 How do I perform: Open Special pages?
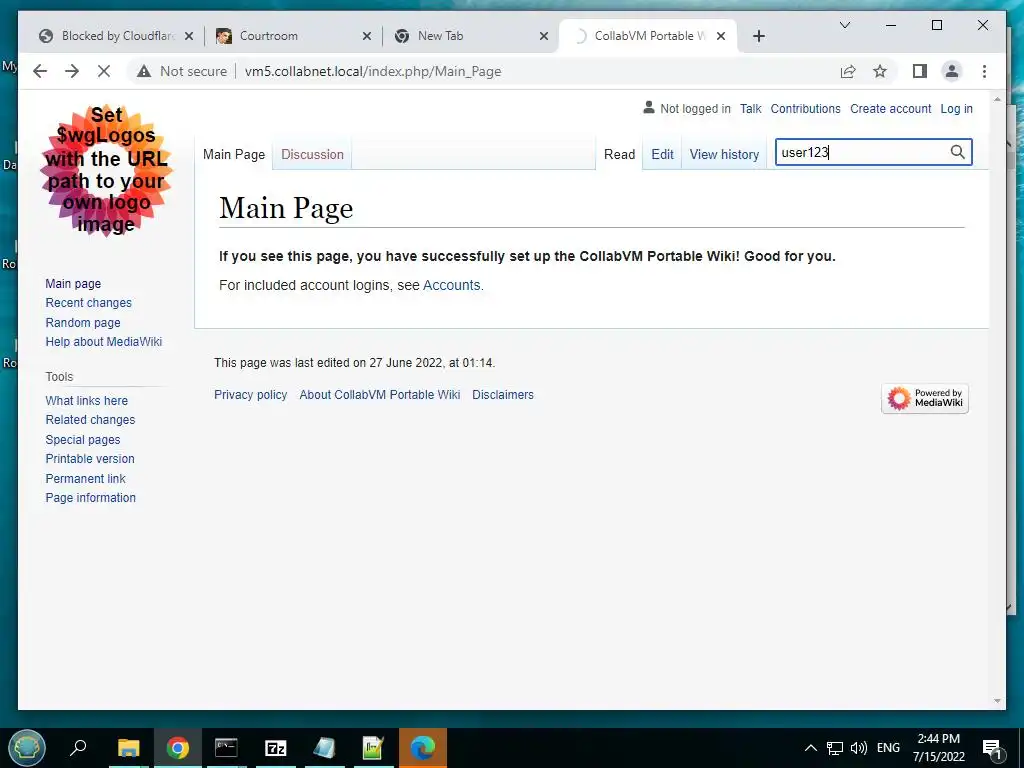click(82, 440)
